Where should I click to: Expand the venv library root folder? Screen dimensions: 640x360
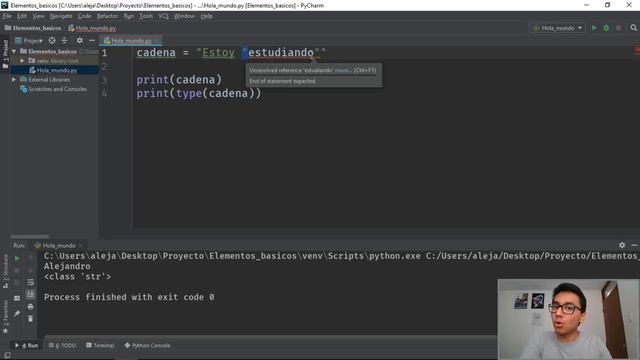22,61
